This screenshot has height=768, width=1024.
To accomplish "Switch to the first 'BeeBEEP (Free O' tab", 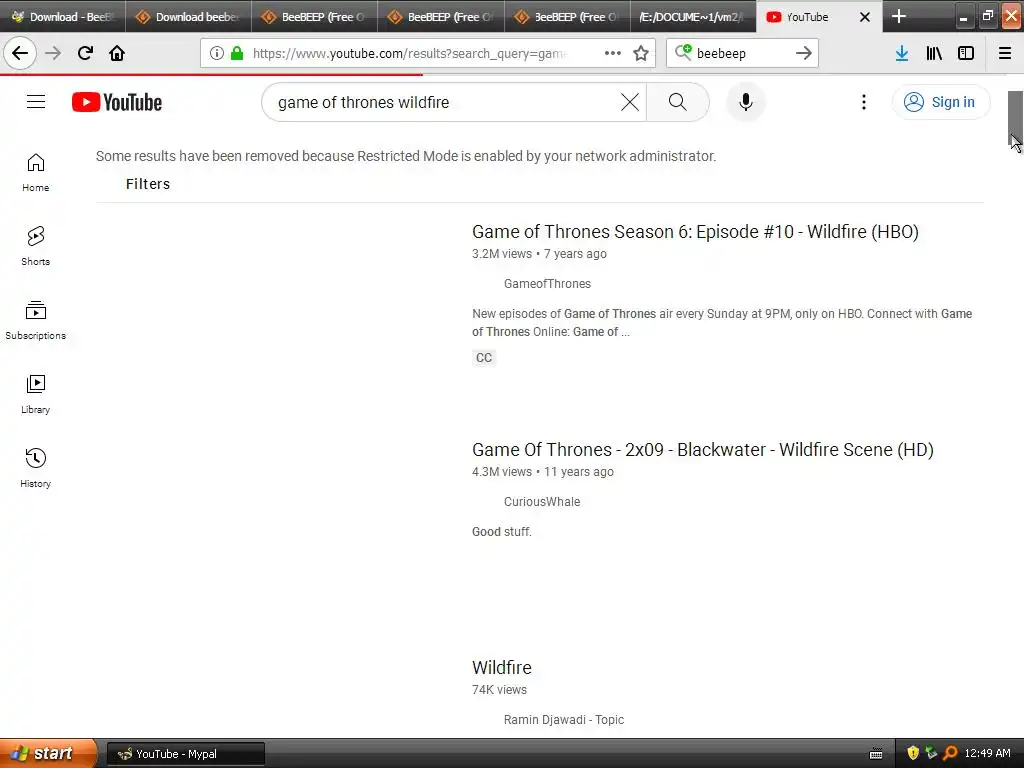I will click(314, 16).
